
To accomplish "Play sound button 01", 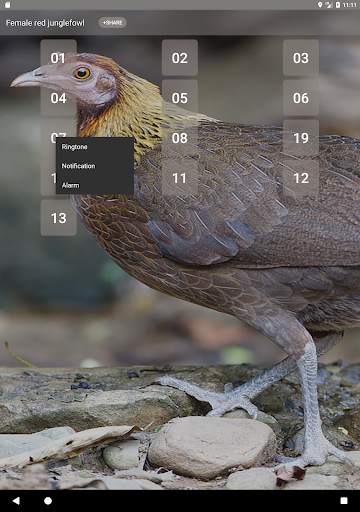I will pyautogui.click(x=58, y=58).
